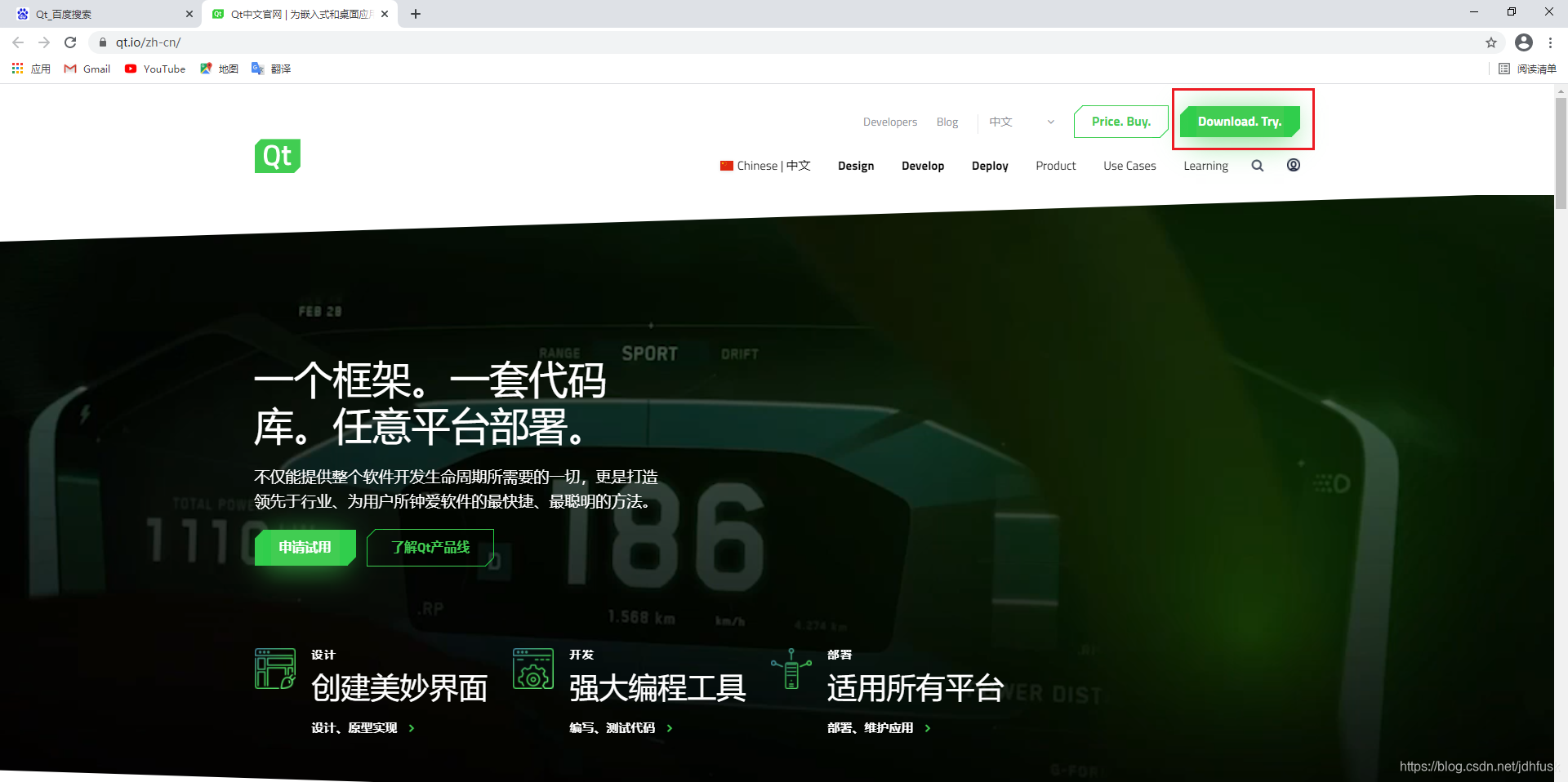The image size is (1568, 782).
Task: Follow the 编写、测试代码 link
Action: 621,728
